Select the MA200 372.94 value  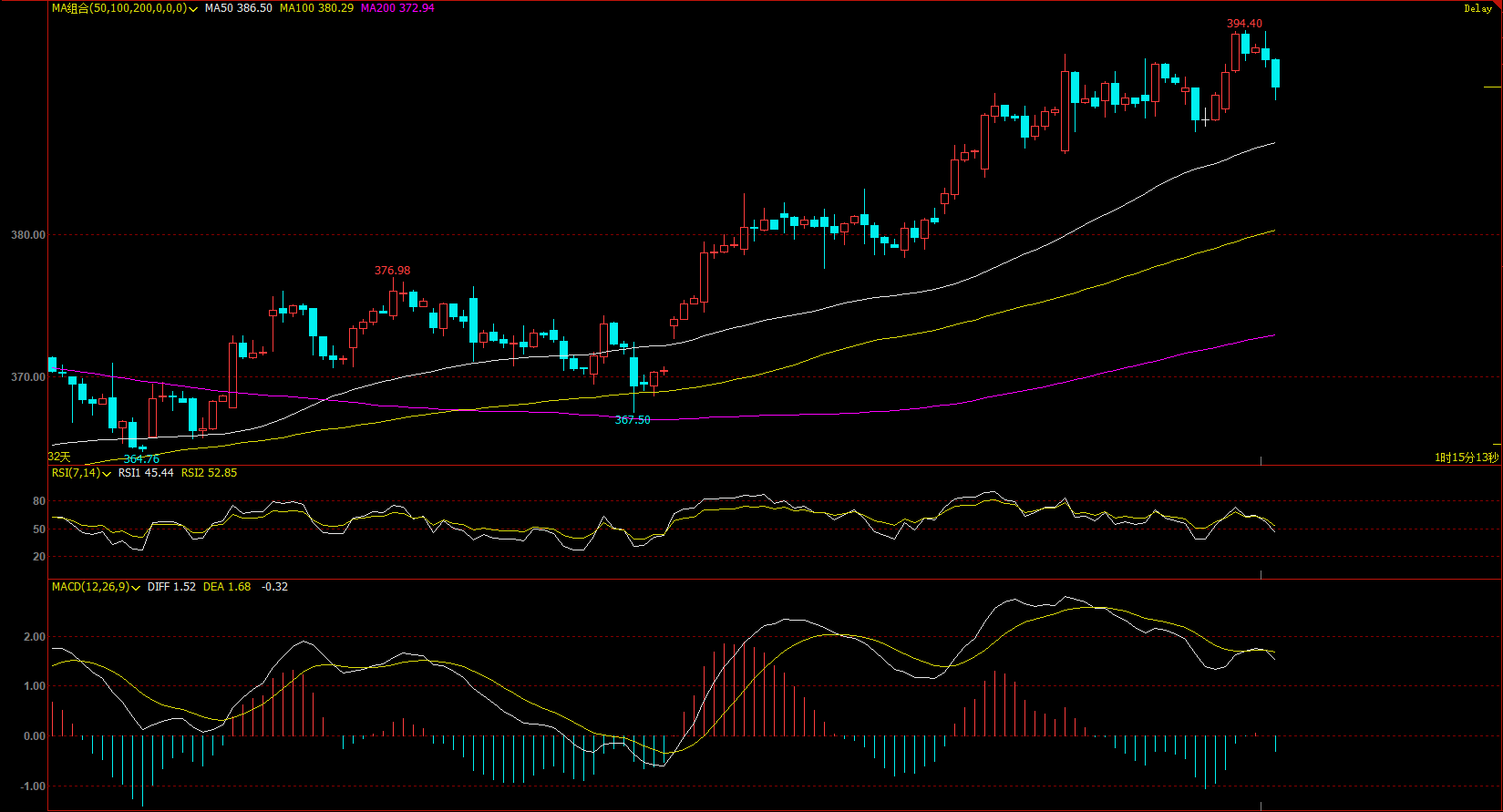tap(397, 8)
